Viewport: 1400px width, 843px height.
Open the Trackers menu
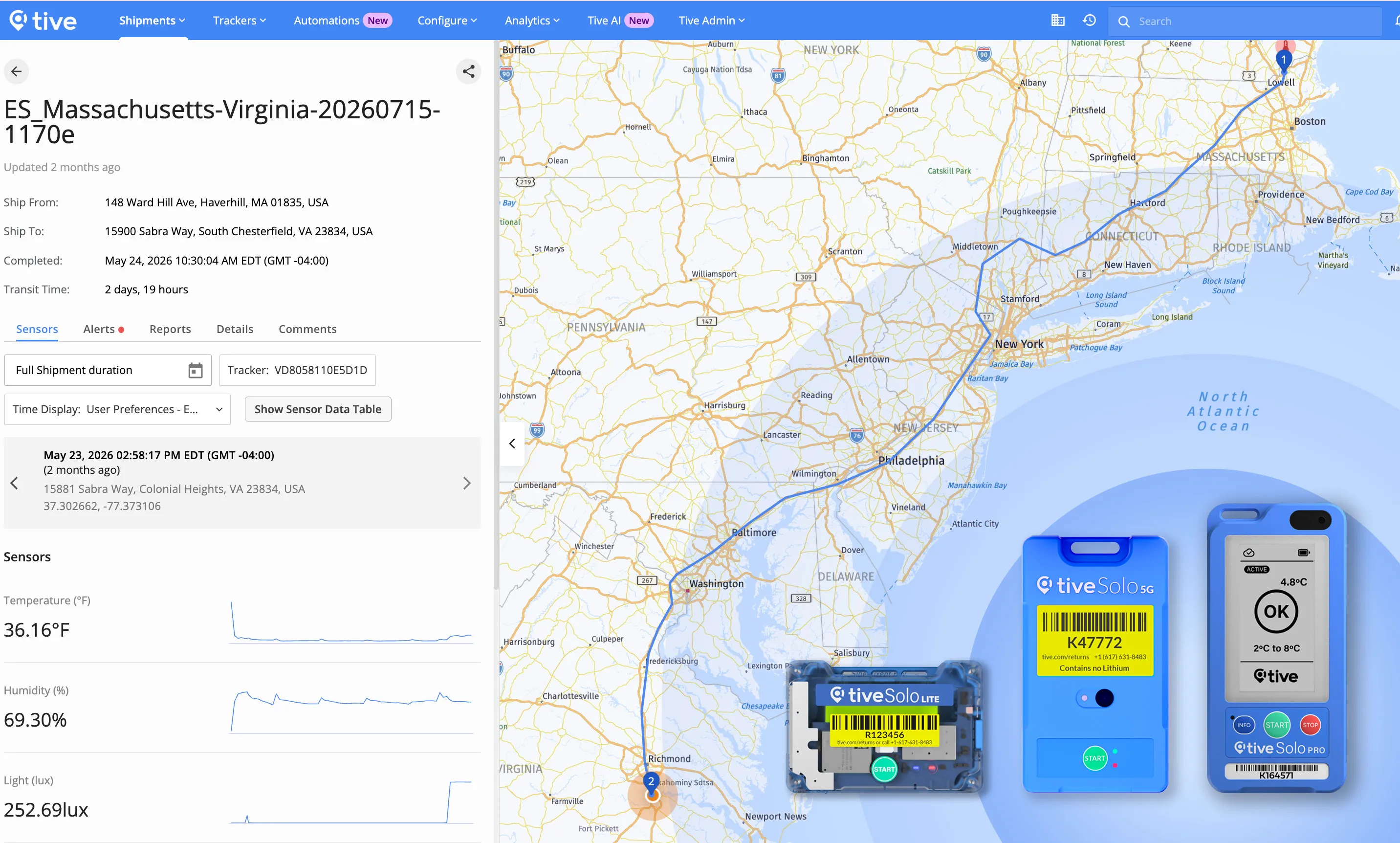(240, 21)
